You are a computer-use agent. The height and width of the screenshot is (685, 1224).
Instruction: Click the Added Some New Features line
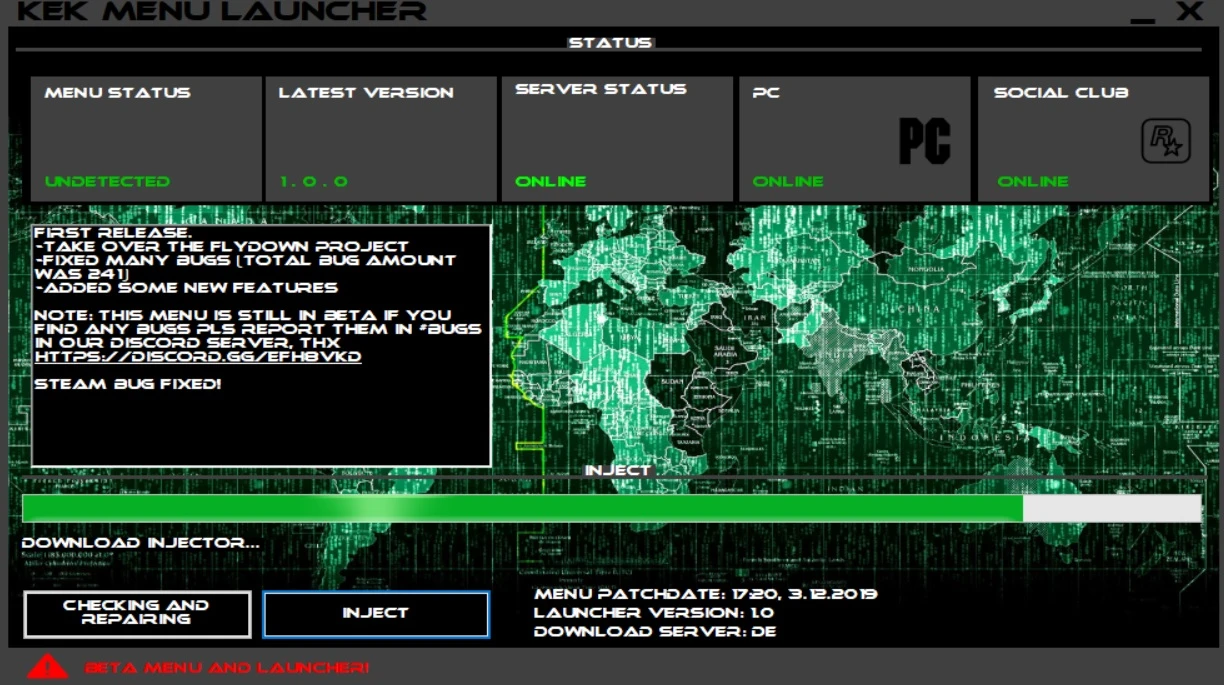[186, 288]
